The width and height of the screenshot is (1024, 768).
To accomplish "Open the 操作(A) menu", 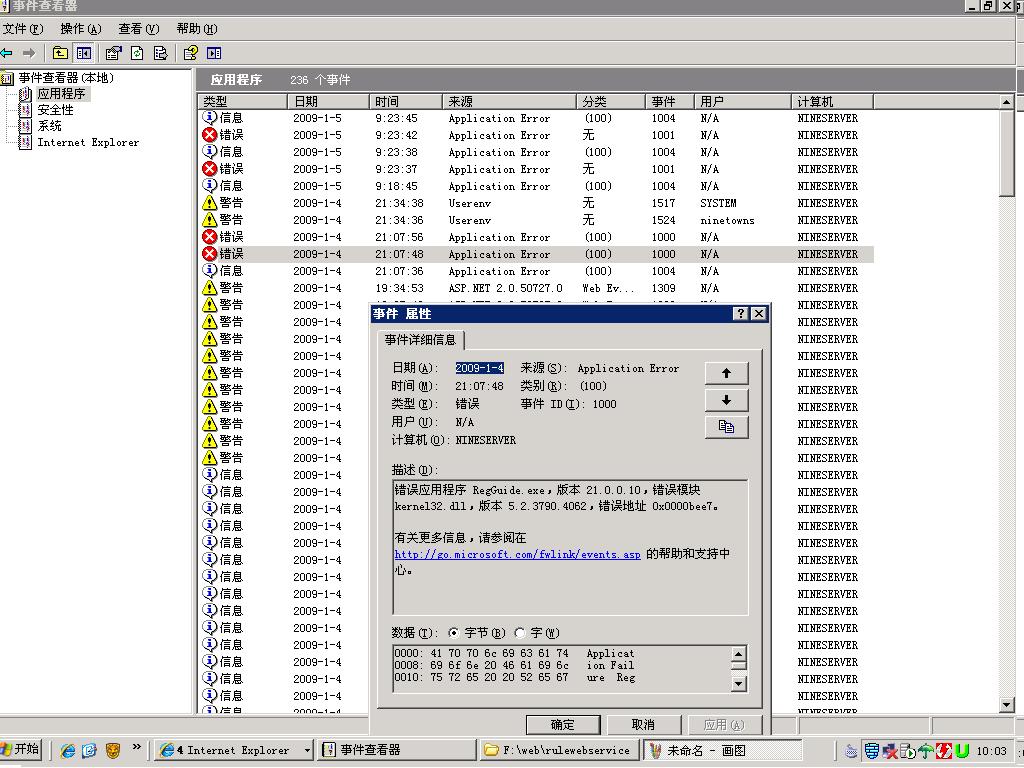I will point(80,29).
